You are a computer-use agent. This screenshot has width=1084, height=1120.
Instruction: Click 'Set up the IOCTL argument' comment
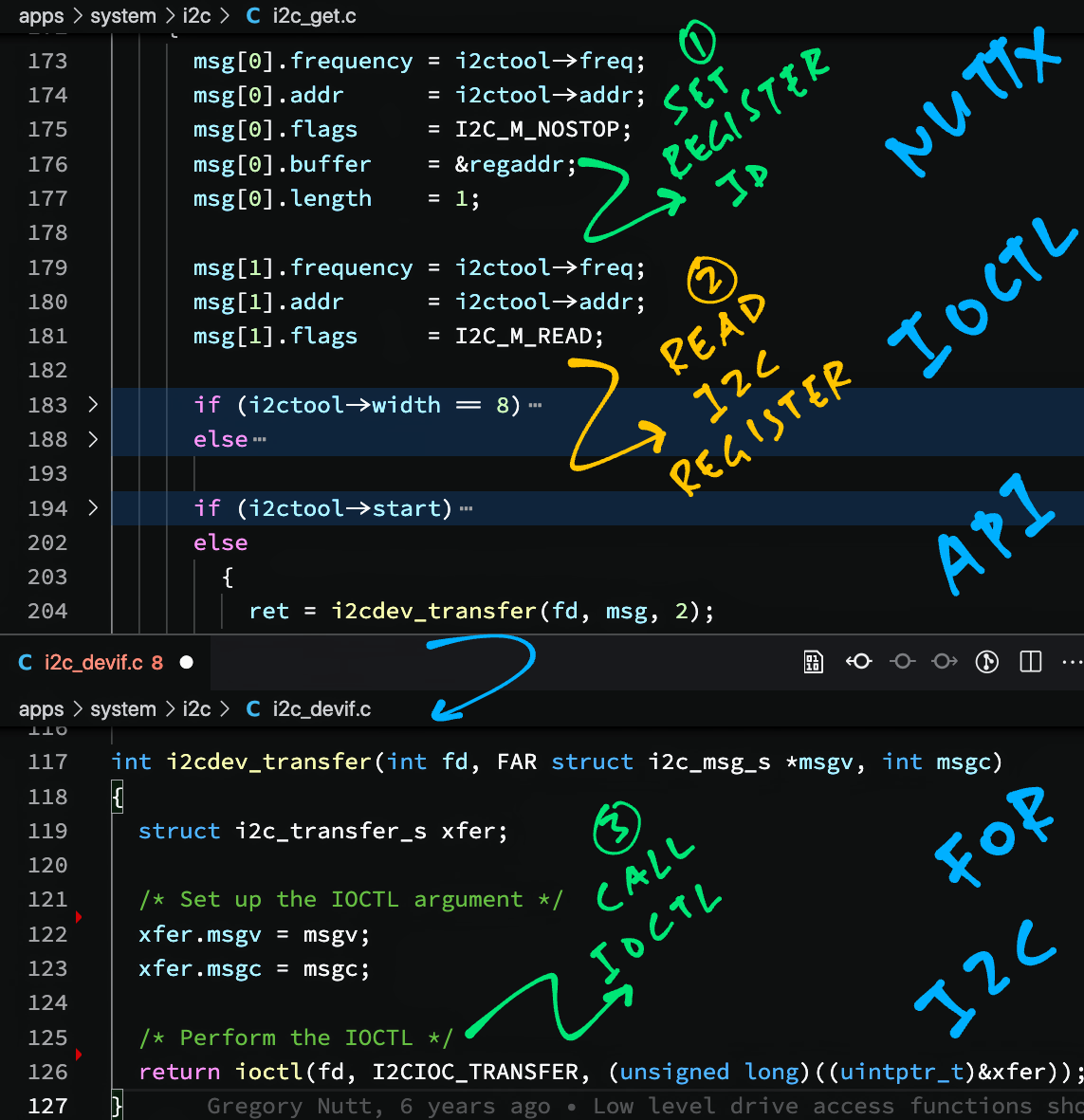351,899
